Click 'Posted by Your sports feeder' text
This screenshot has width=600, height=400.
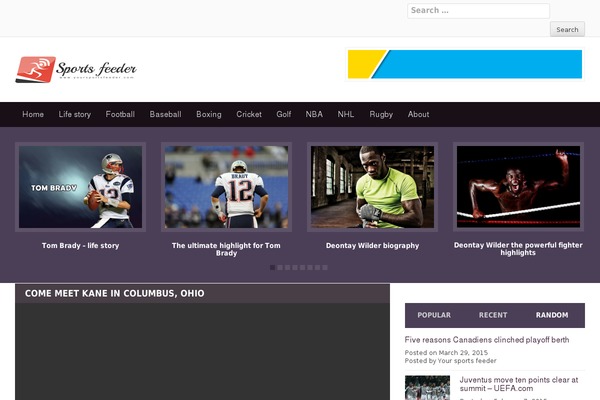click(x=450, y=361)
